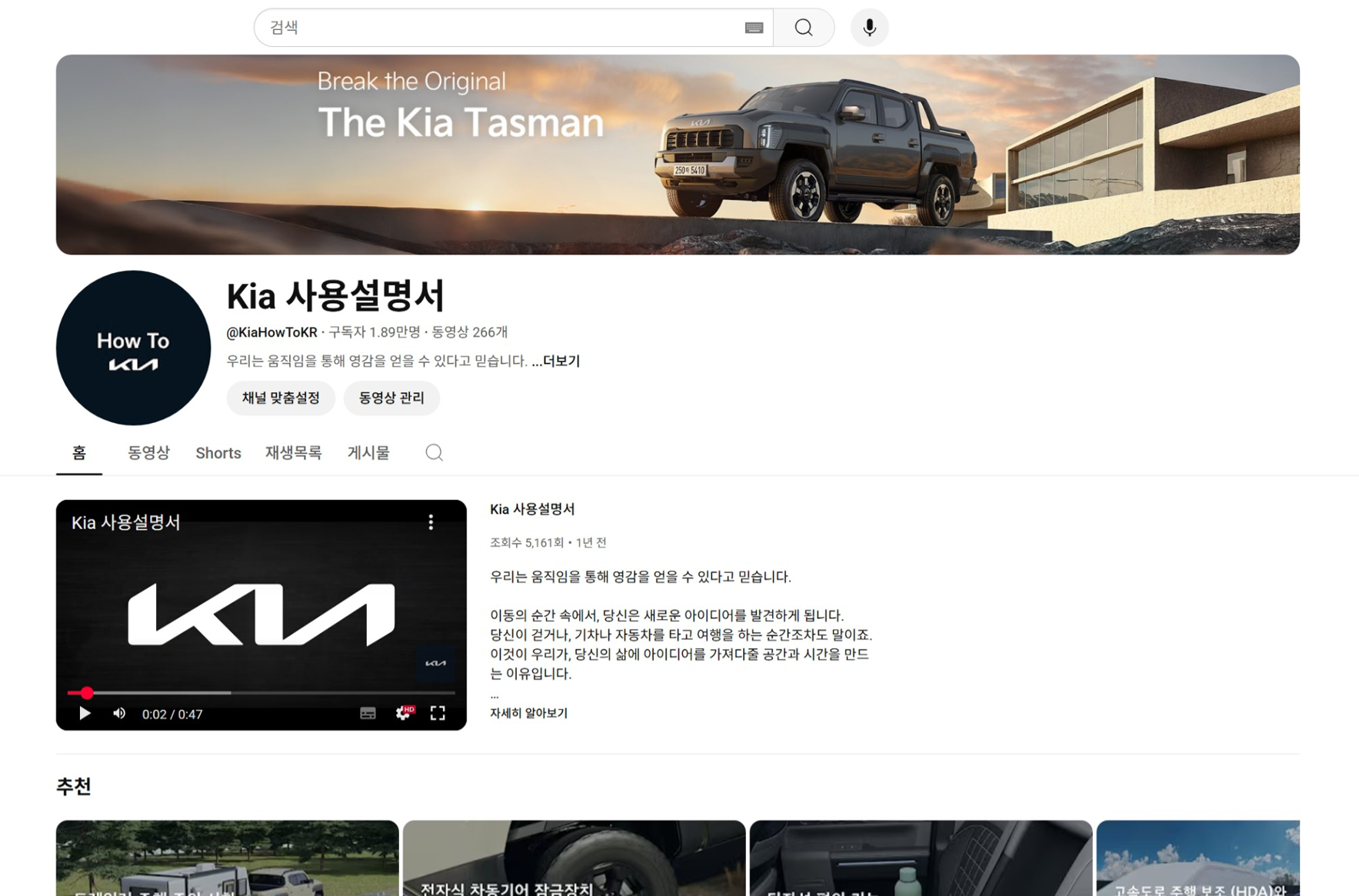Click the 동영상 관리 button
Screen dimensions: 1359x896
point(391,398)
